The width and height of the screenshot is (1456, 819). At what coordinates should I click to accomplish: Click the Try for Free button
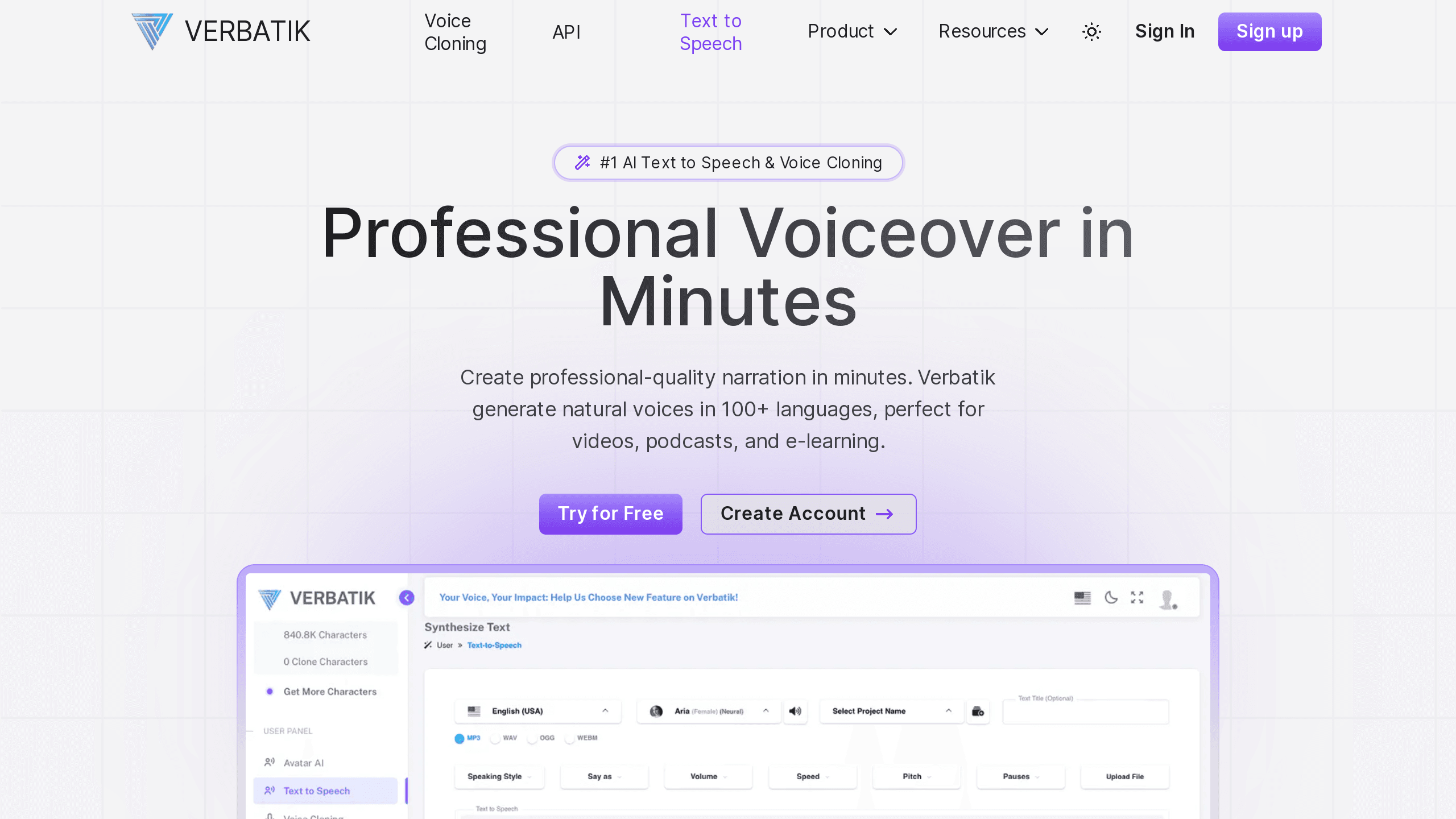click(x=610, y=514)
